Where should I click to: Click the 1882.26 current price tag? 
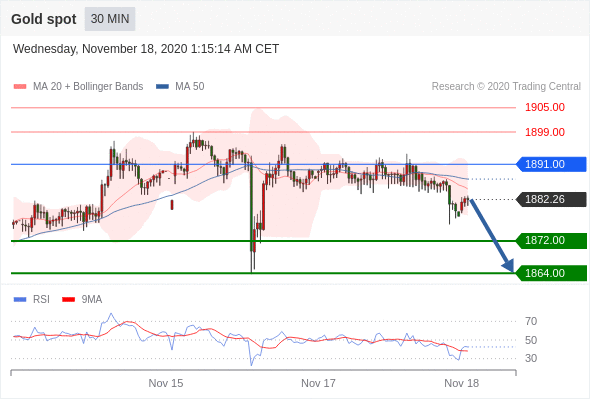pyautogui.click(x=551, y=199)
